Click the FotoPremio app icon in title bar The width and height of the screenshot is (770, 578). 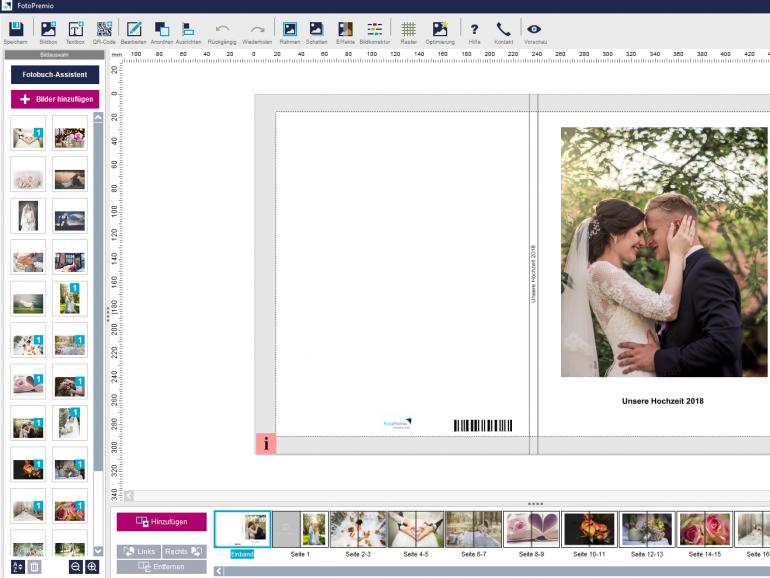(7, 5)
